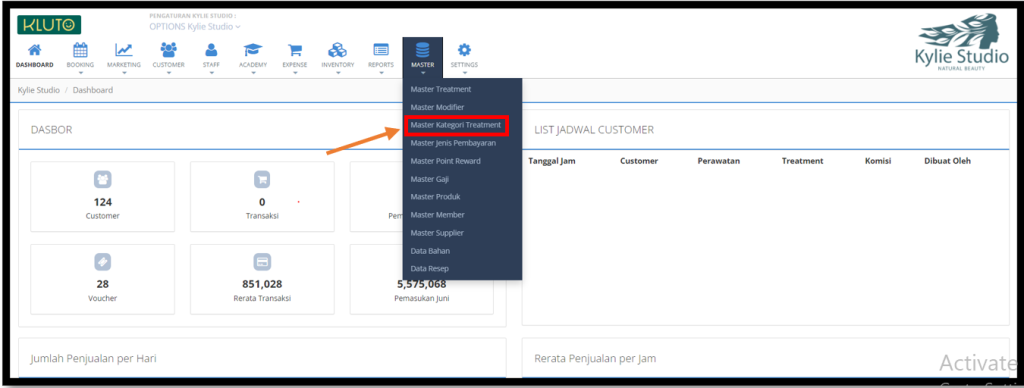Image resolution: width=1024 pixels, height=388 pixels.
Task: Open the Academy graduation cap icon
Action: tap(253, 50)
